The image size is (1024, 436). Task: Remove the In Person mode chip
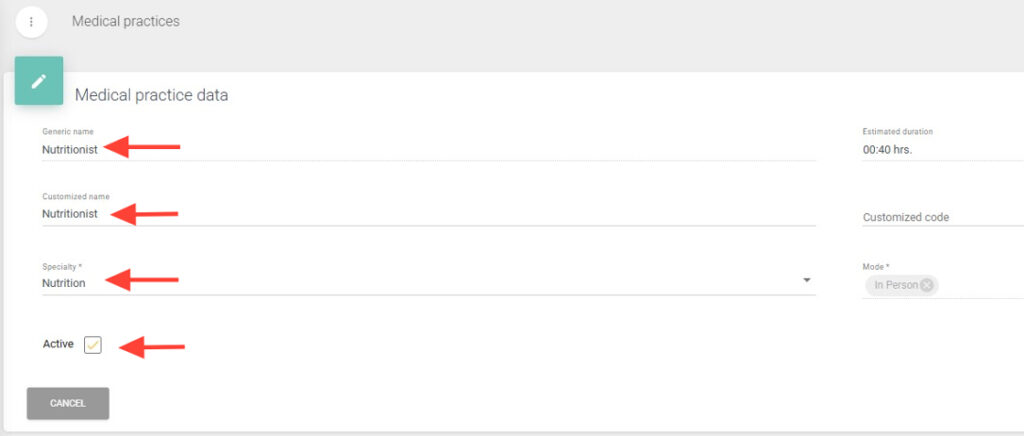[927, 285]
